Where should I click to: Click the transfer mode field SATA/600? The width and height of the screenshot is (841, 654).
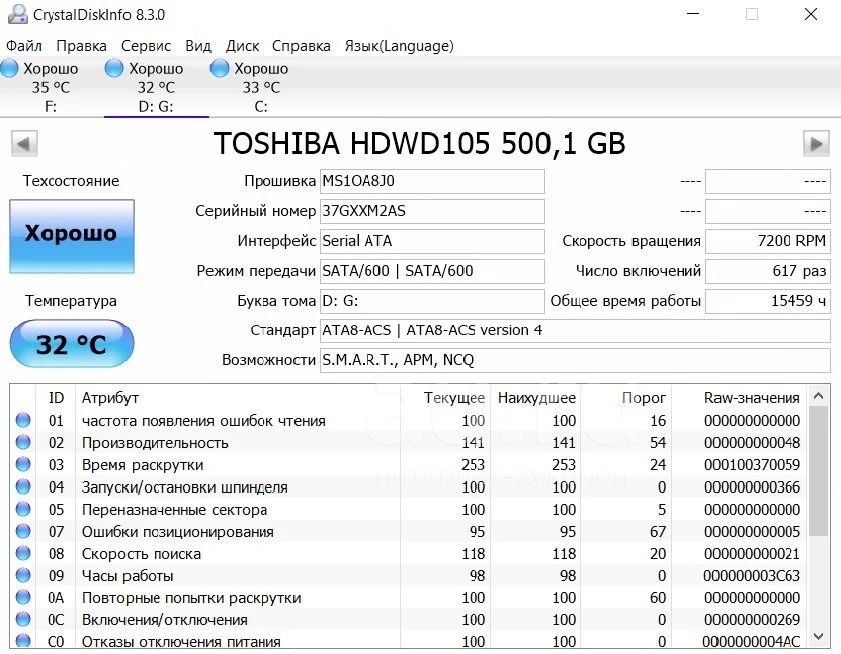click(432, 271)
